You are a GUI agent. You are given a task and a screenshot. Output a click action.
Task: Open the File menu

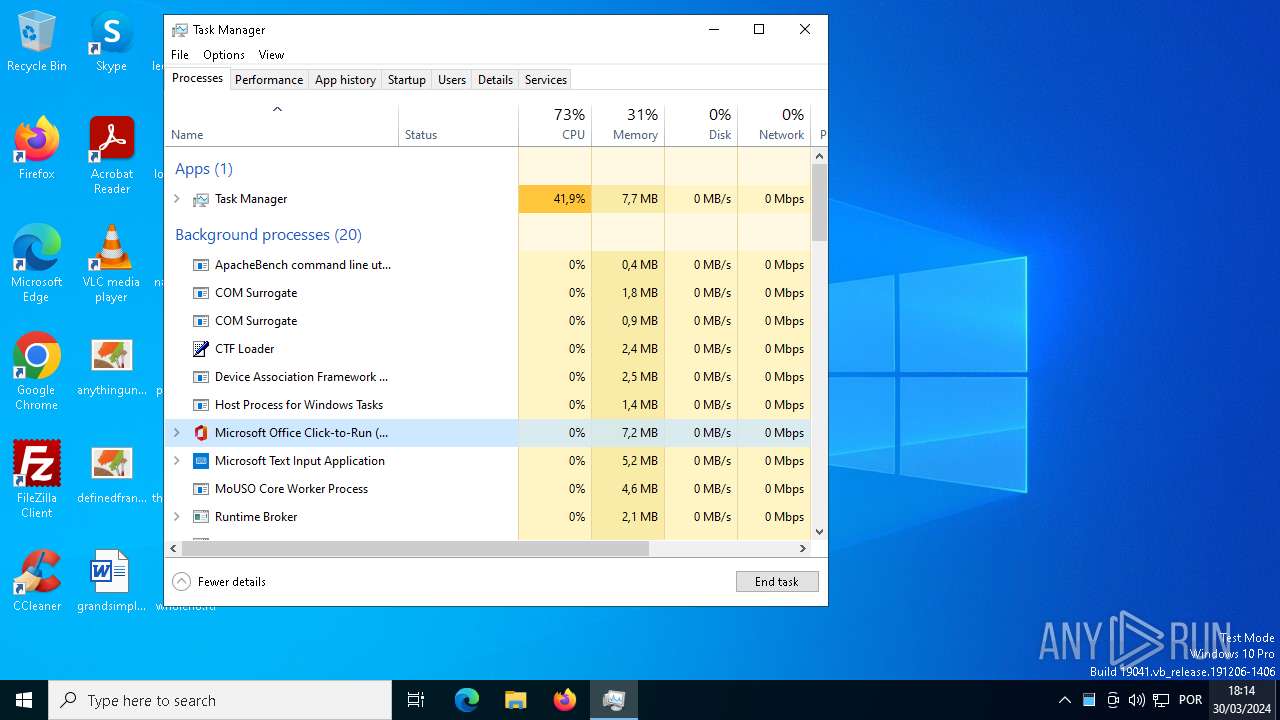(180, 55)
